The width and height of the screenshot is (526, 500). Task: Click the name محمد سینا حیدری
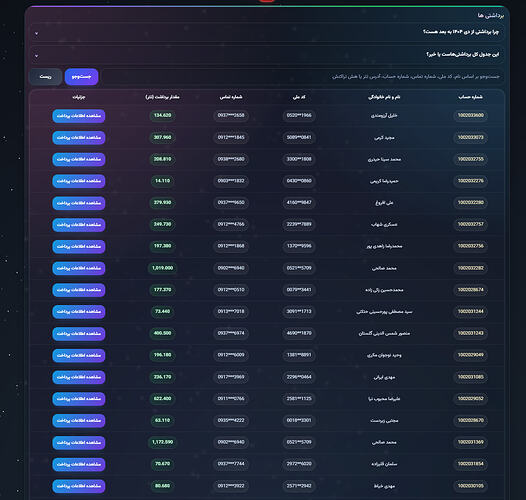384,159
